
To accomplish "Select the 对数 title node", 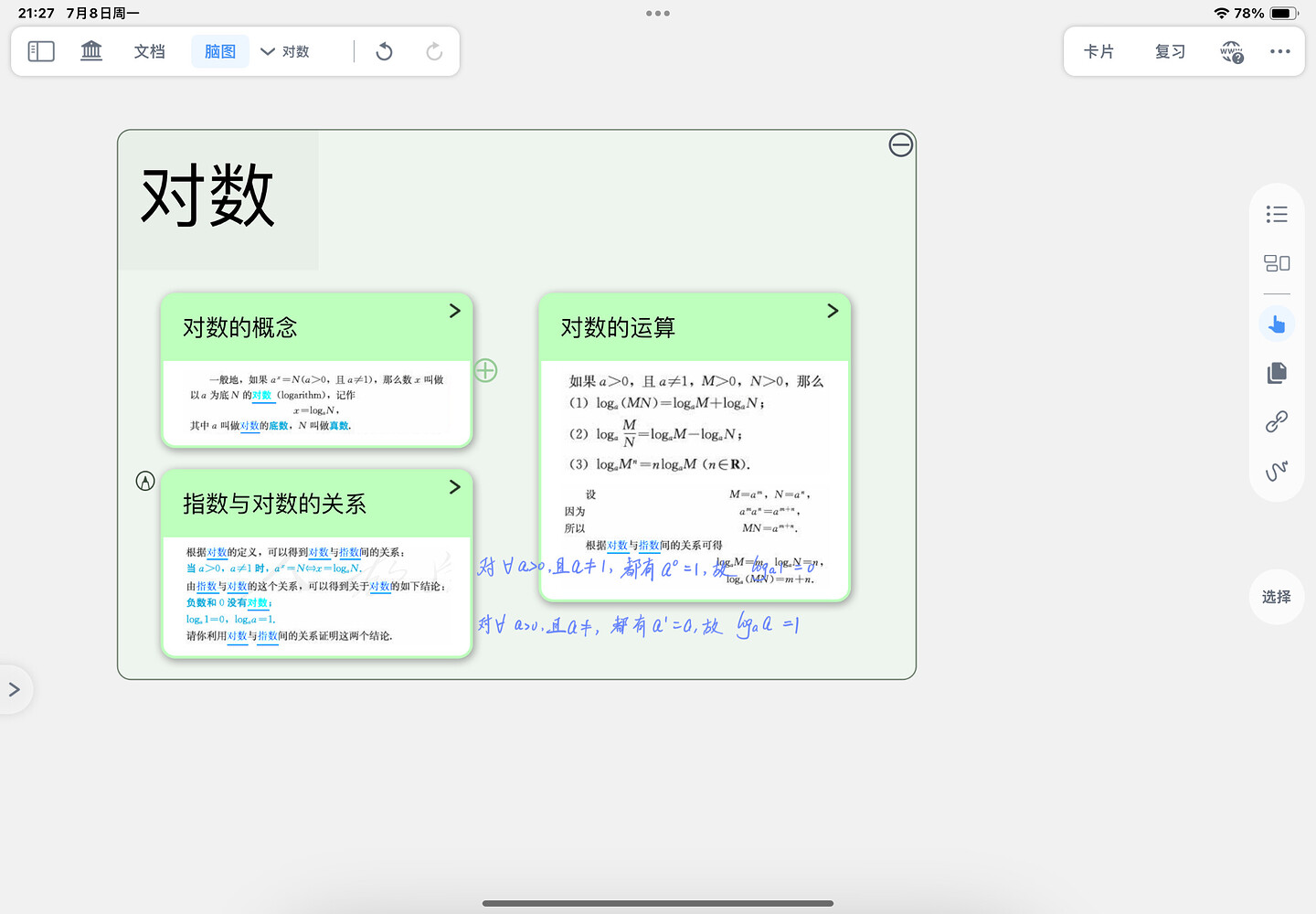I will point(208,196).
